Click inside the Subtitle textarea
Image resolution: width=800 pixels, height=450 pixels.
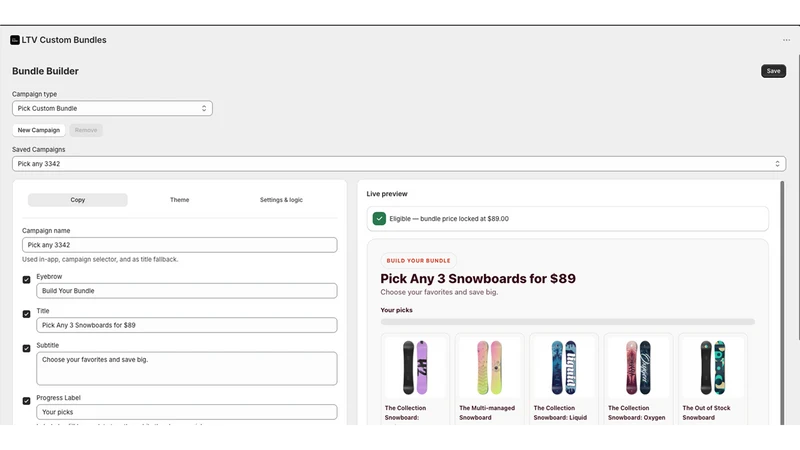tap(187, 368)
